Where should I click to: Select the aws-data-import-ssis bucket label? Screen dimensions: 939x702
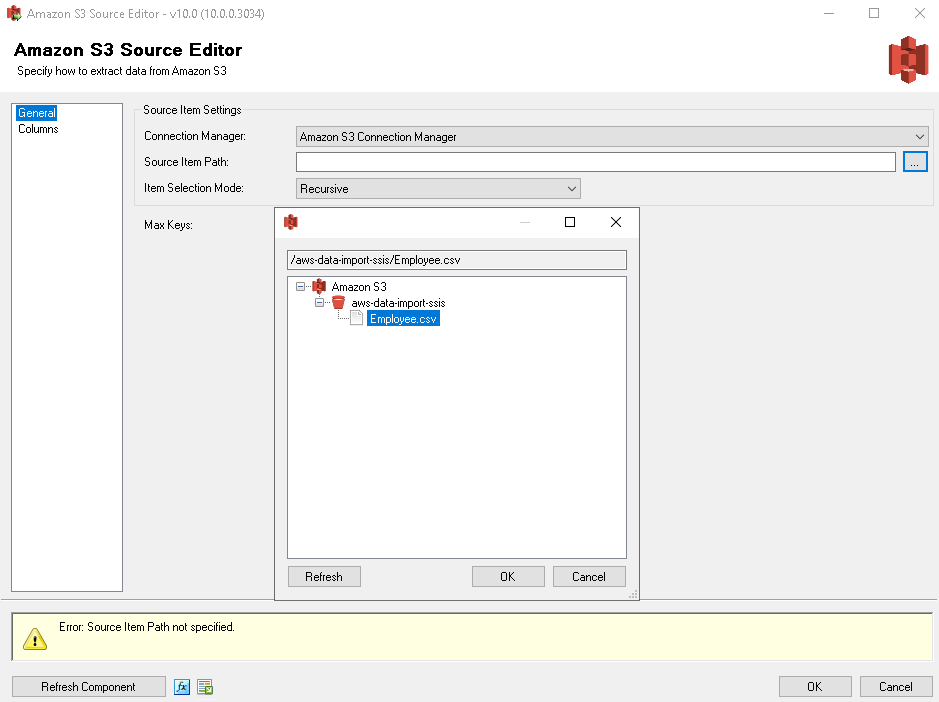click(x=398, y=302)
